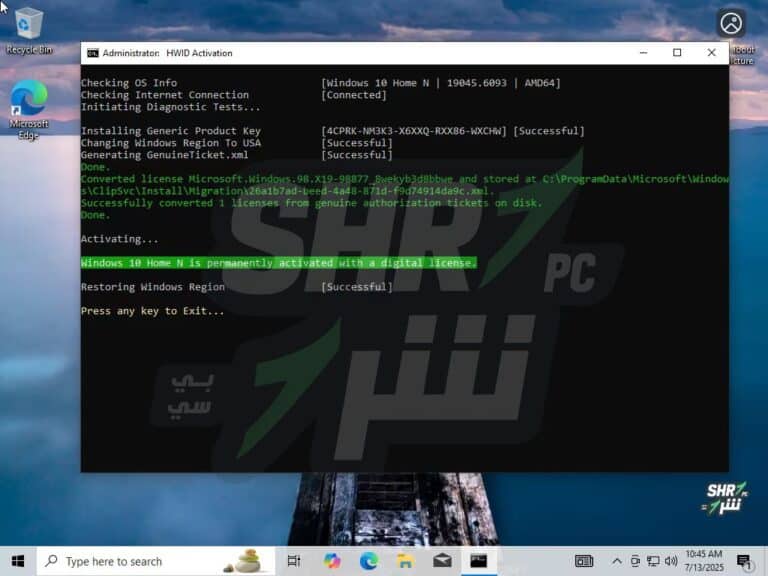Open the Recycle Bin desktop icon

point(28,24)
